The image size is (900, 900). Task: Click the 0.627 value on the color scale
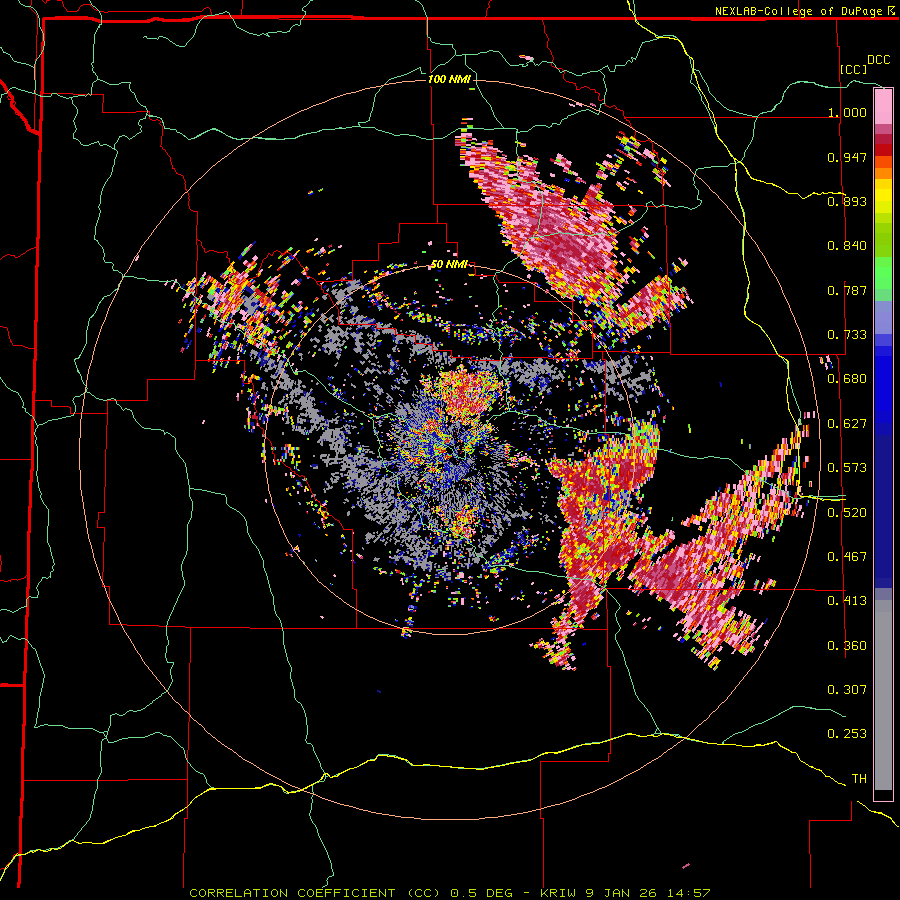[847, 424]
